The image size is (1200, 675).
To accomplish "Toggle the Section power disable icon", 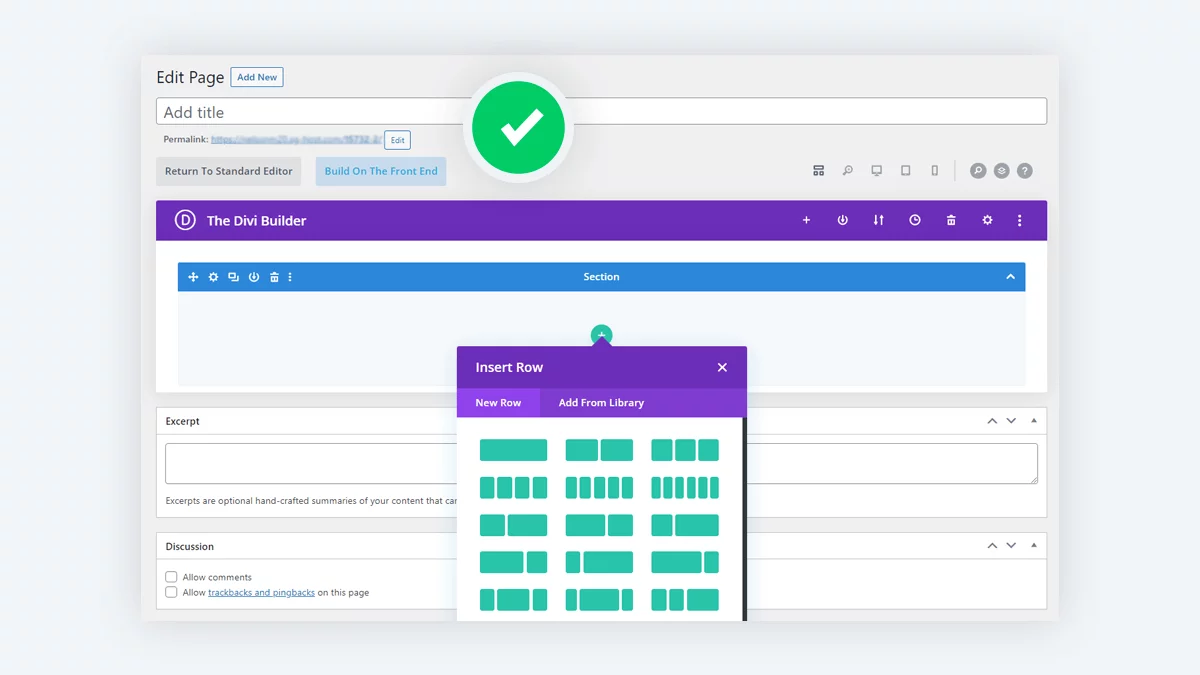I will click(x=254, y=277).
